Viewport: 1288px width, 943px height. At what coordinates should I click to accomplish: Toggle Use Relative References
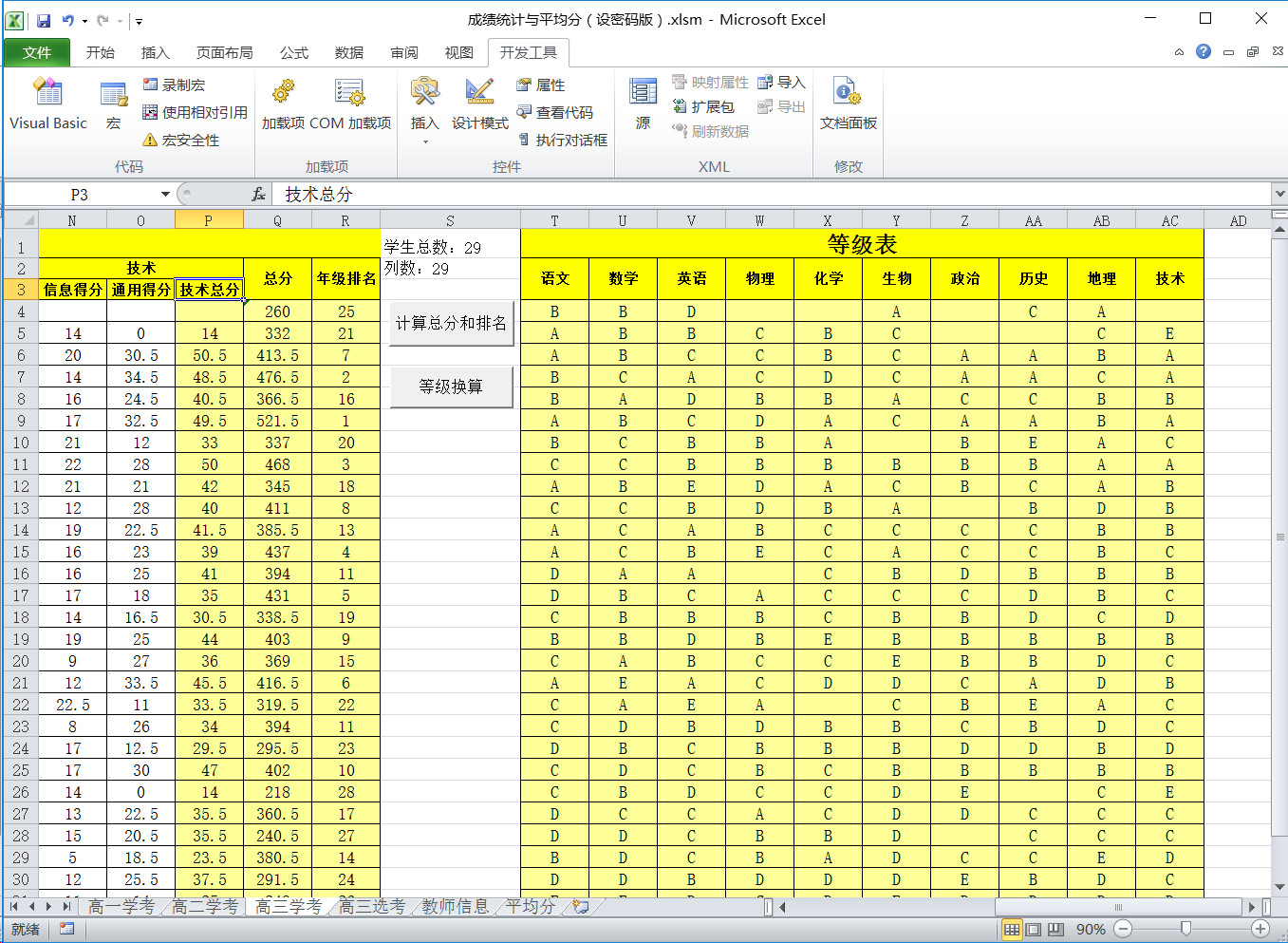(195, 112)
